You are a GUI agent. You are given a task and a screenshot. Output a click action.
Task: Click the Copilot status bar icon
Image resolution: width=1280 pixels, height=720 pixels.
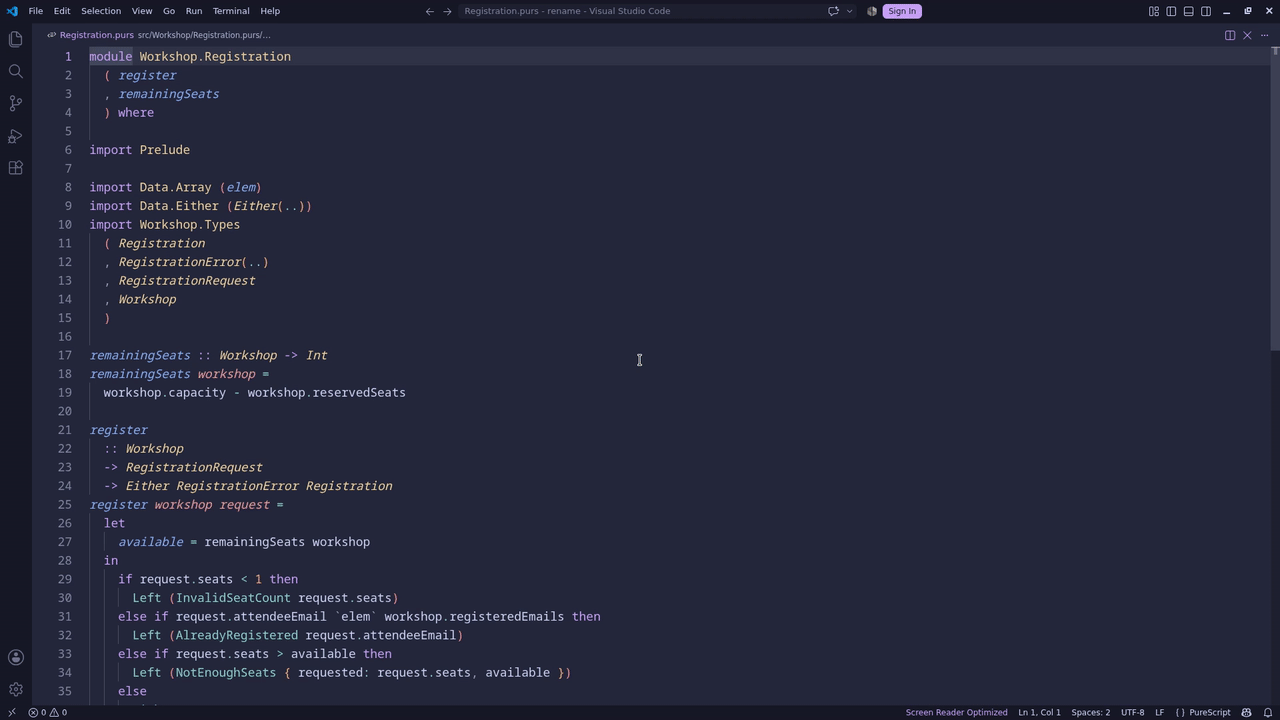[x=1246, y=712]
